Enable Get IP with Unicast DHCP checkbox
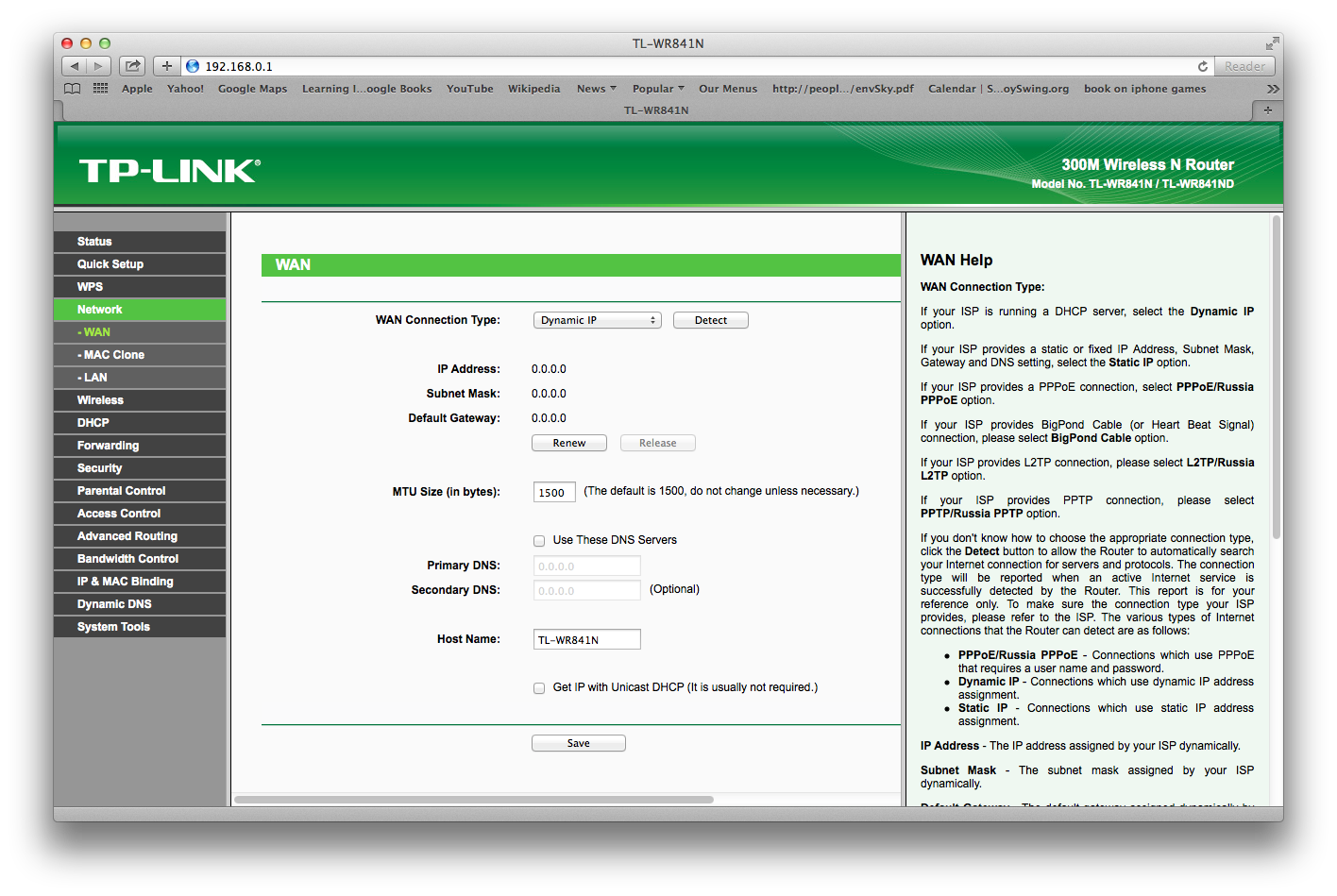Screen dimensions: 1337x896 pos(539,688)
